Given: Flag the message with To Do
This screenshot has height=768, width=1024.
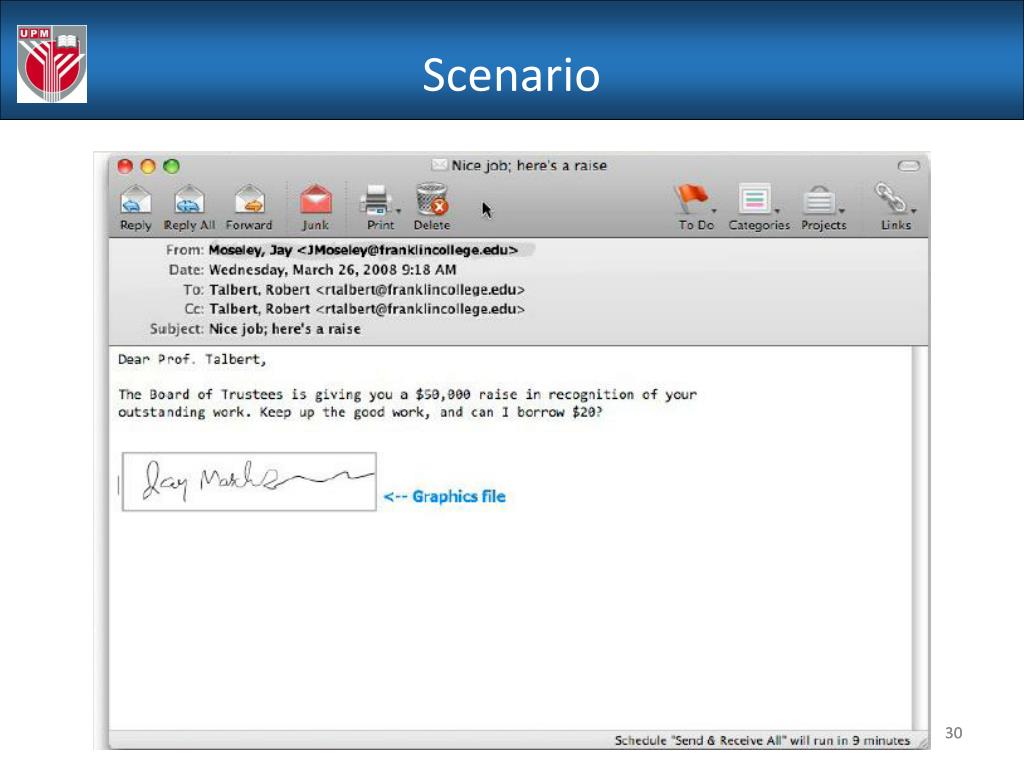Looking at the screenshot, I should click(691, 198).
